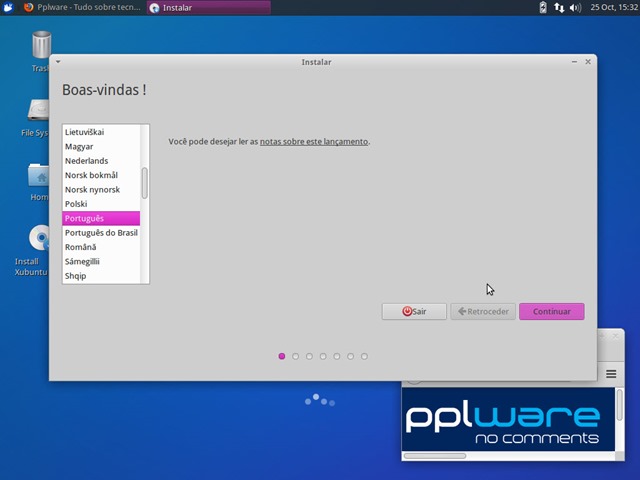
Task: Click the first filled progress step dot
Action: click(x=282, y=356)
